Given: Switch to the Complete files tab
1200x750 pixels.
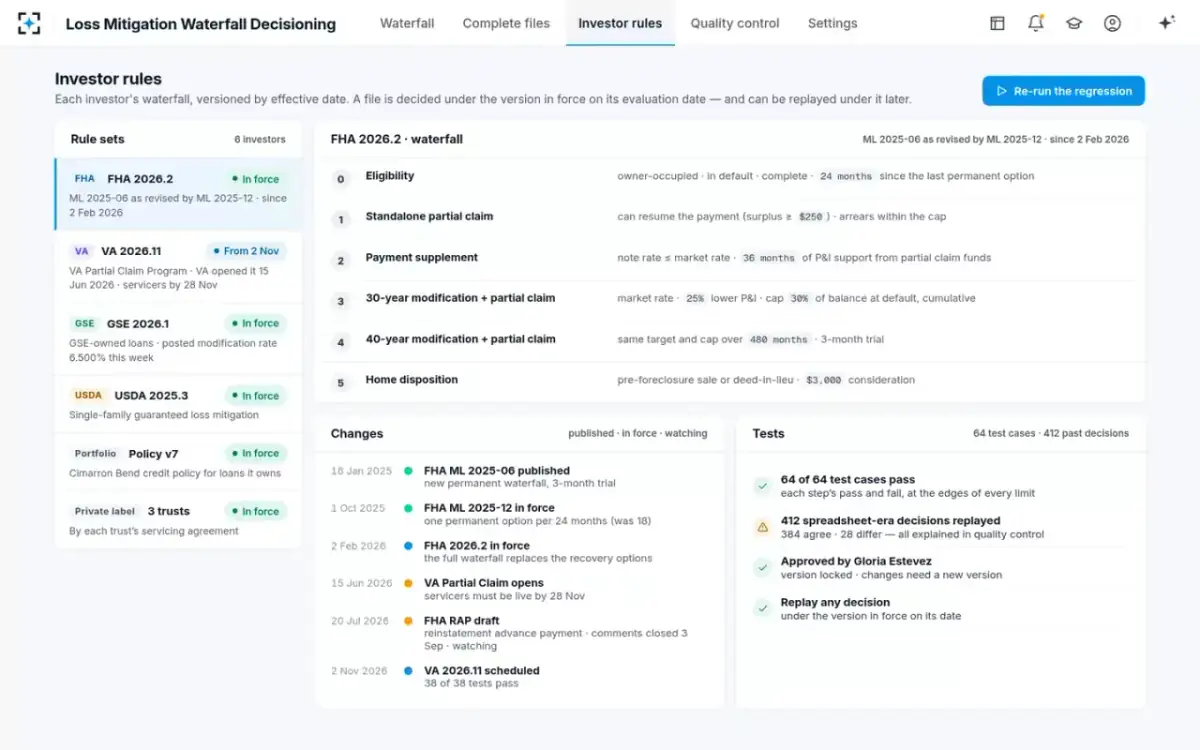Looking at the screenshot, I should coord(506,23).
